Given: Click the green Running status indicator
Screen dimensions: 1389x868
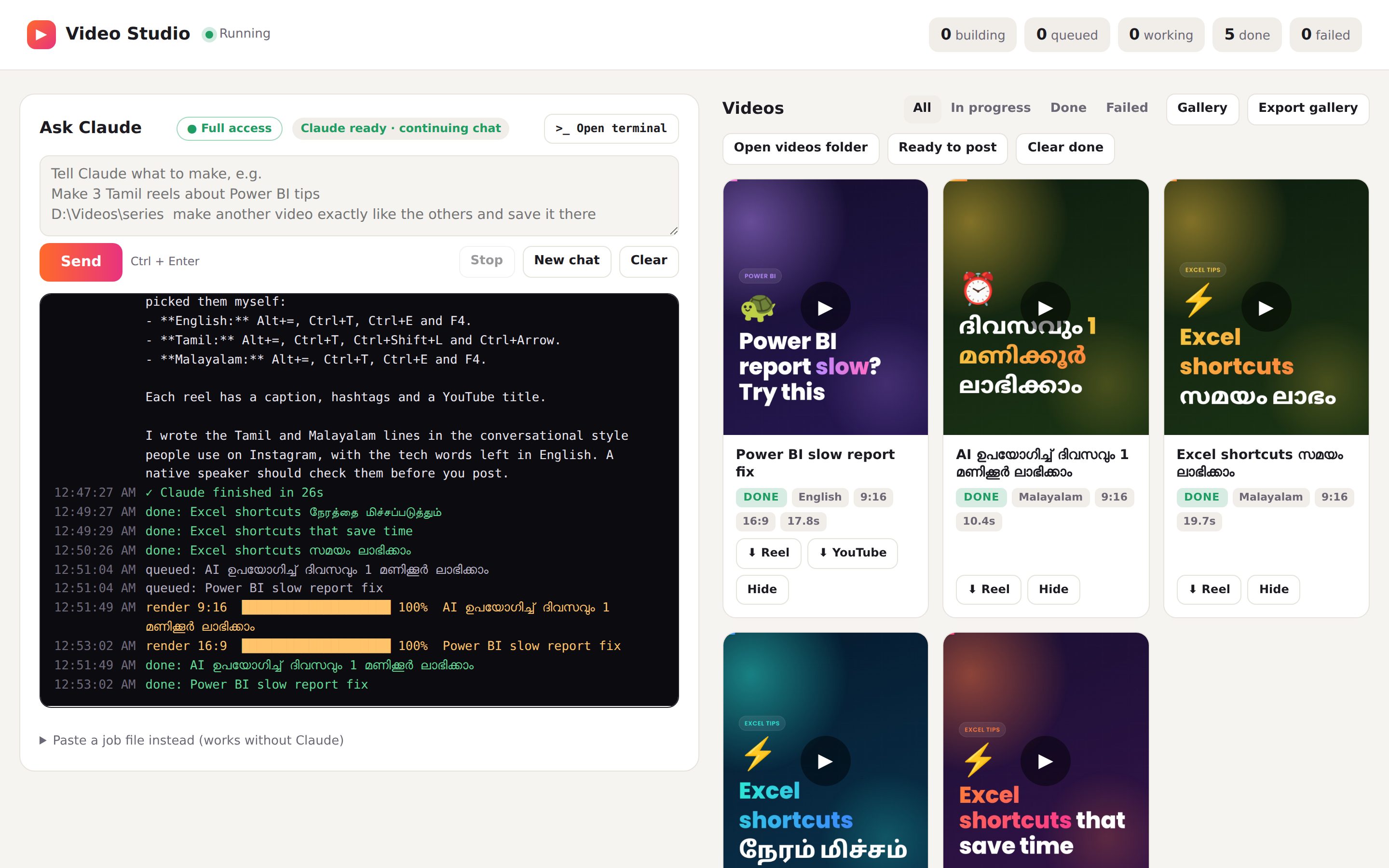Looking at the screenshot, I should coord(209,34).
